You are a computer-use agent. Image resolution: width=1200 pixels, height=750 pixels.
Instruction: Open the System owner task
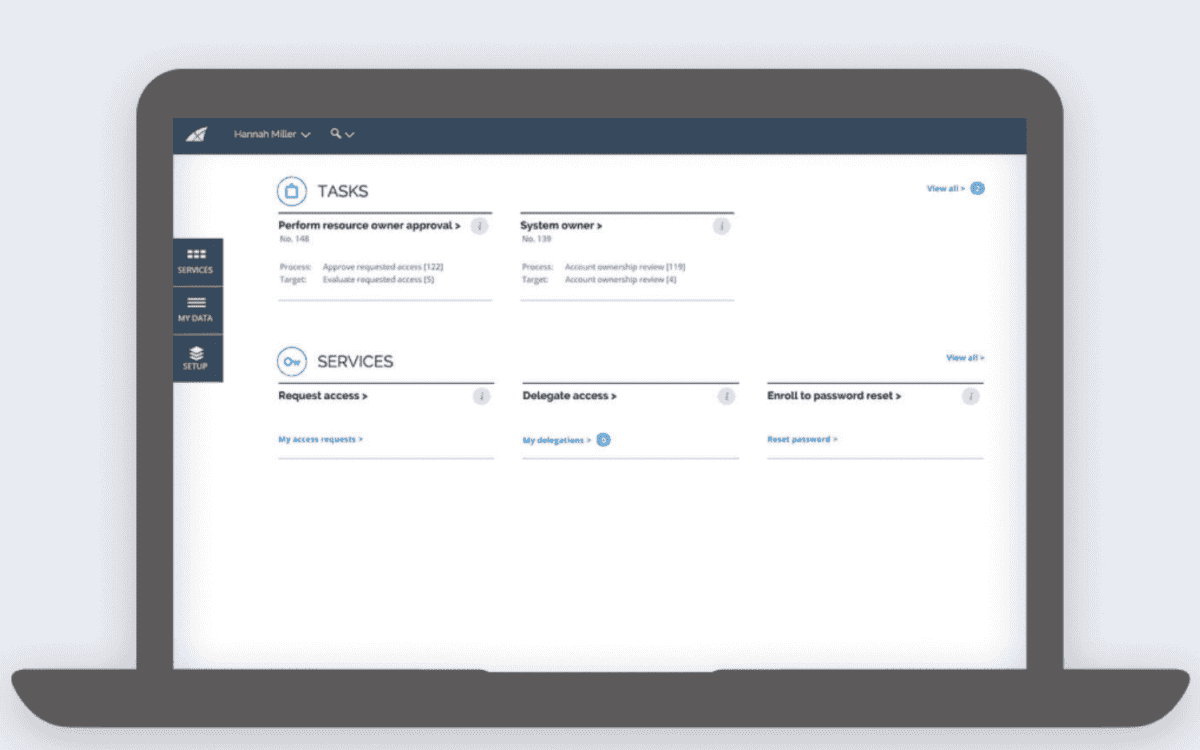pyautogui.click(x=561, y=226)
